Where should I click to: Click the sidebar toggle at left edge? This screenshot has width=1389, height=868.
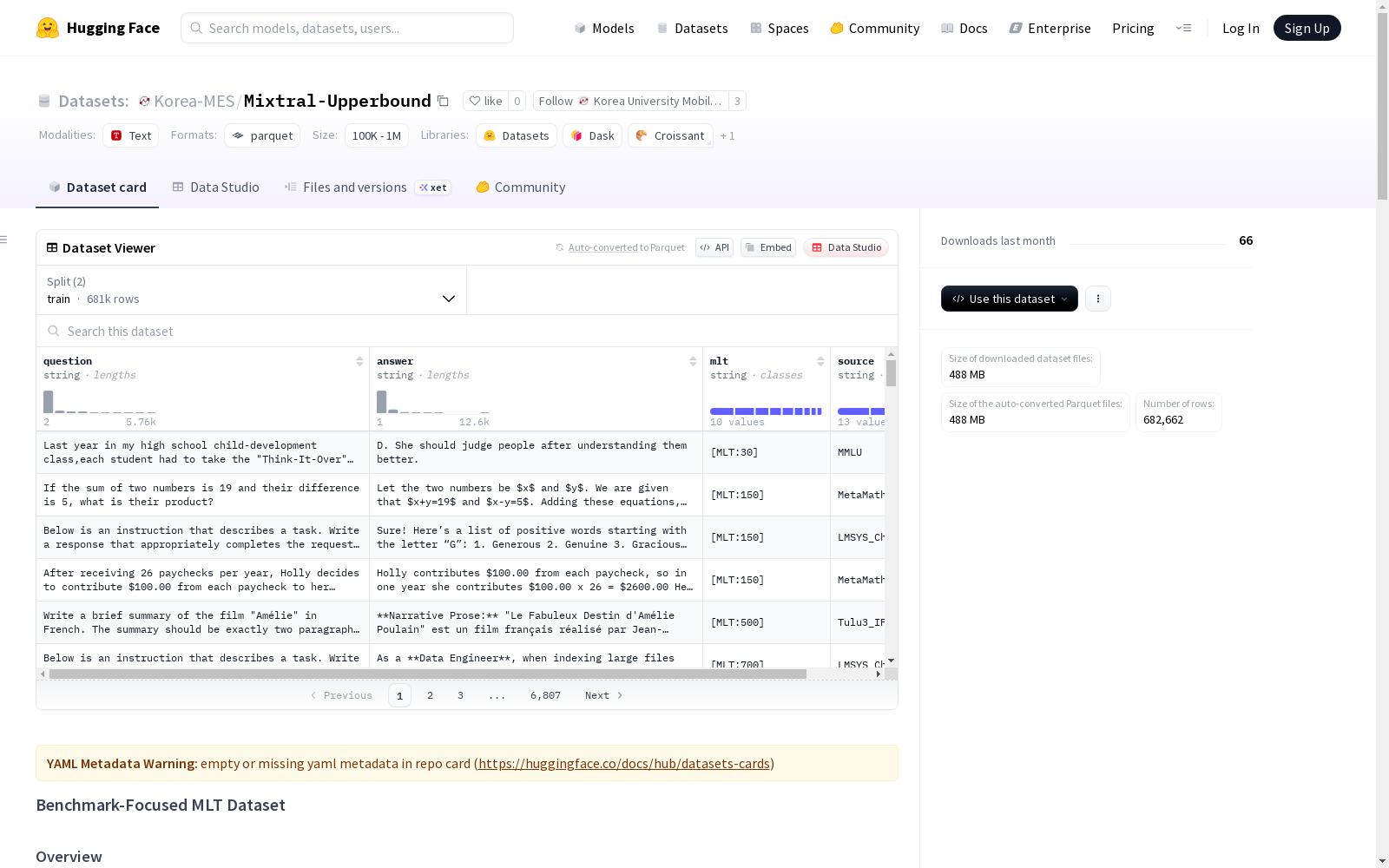coord(4,240)
